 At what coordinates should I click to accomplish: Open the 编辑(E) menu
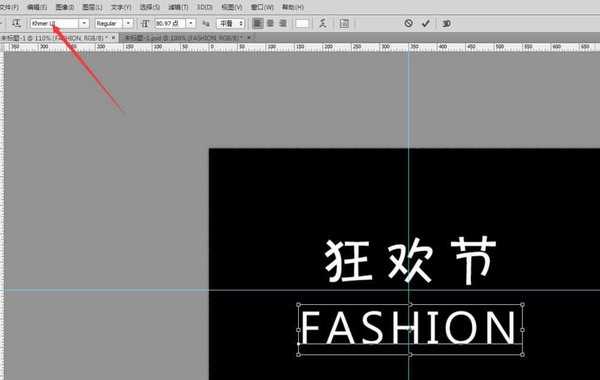(37, 7)
